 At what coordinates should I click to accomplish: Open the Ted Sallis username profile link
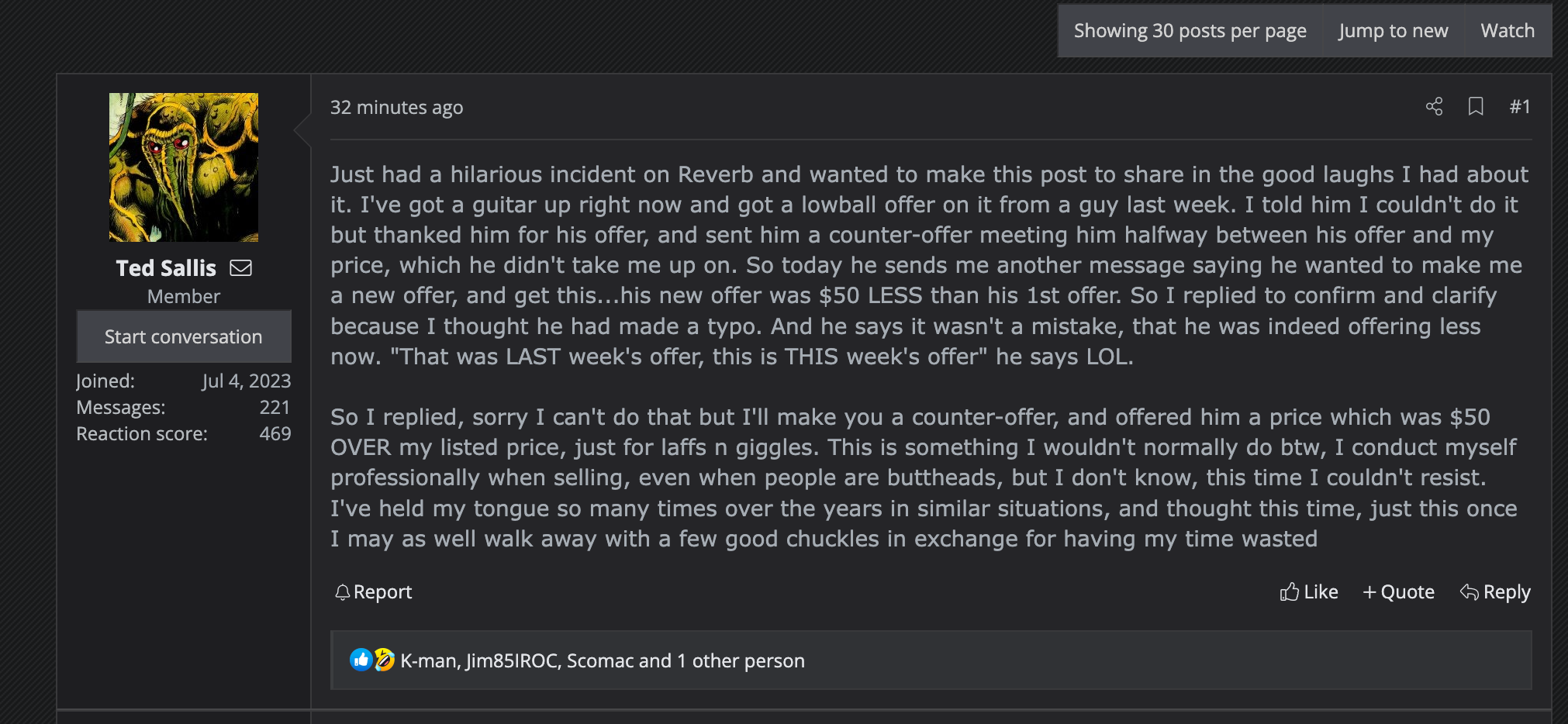pos(166,268)
